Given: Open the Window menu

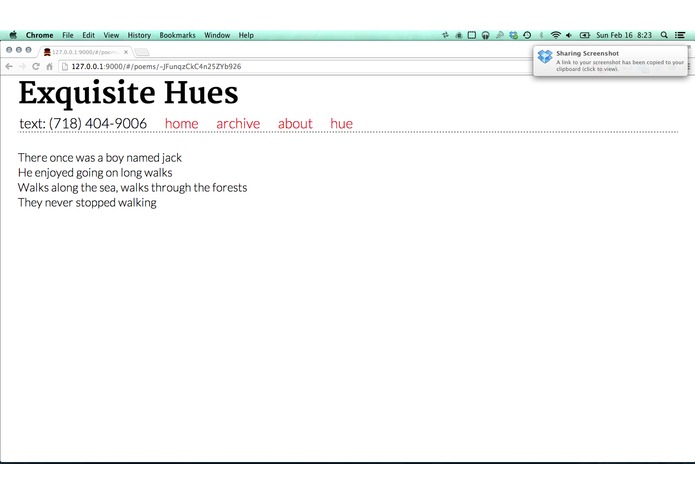Looking at the screenshot, I should click(217, 35).
